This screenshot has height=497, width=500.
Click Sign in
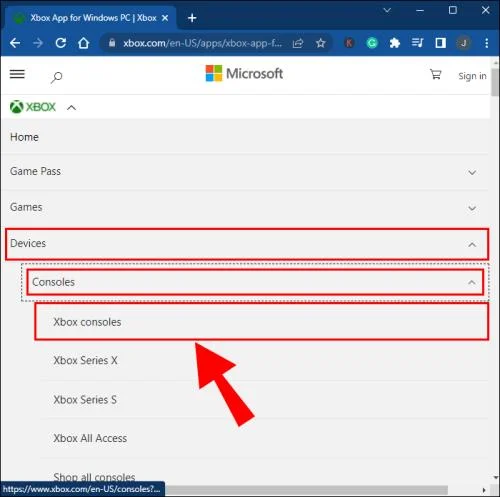(472, 76)
